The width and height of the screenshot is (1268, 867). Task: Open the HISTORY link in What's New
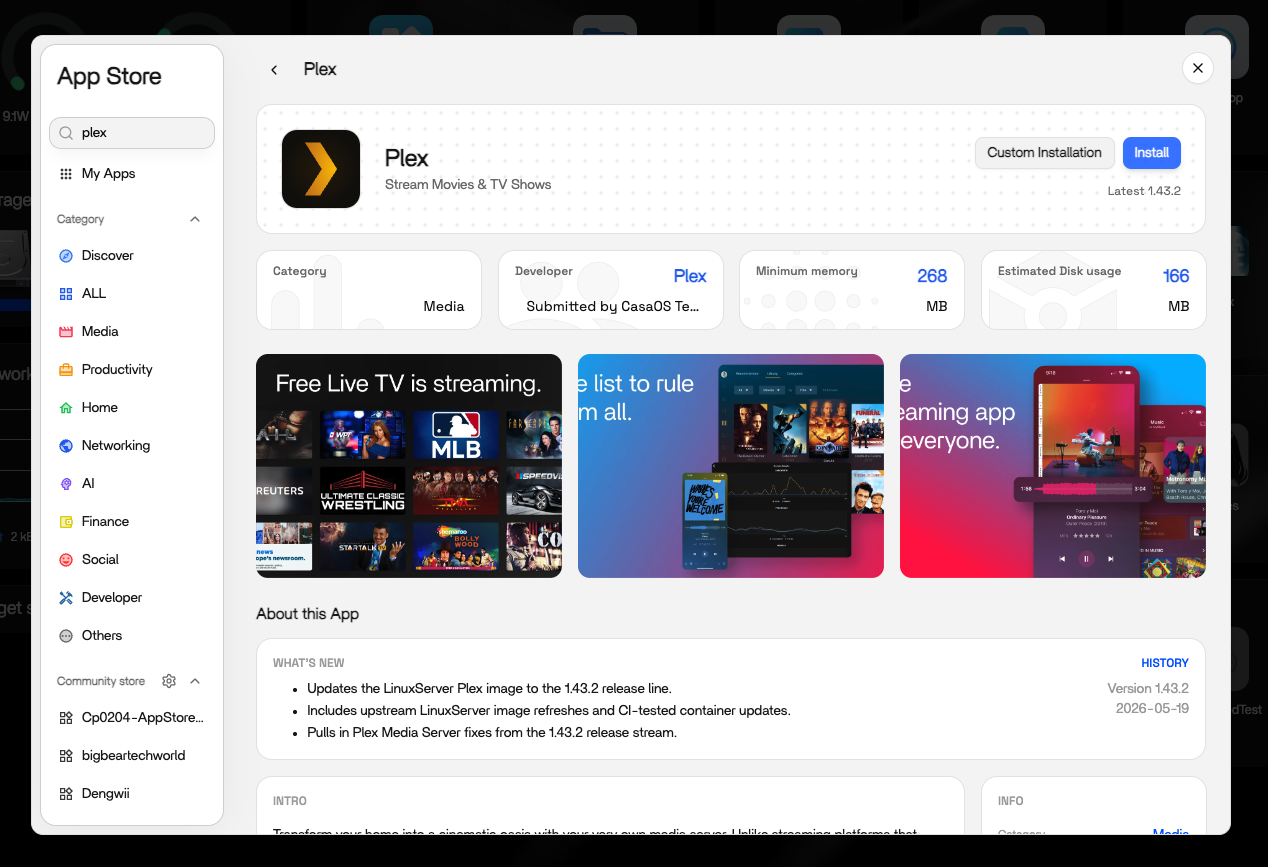(1165, 663)
